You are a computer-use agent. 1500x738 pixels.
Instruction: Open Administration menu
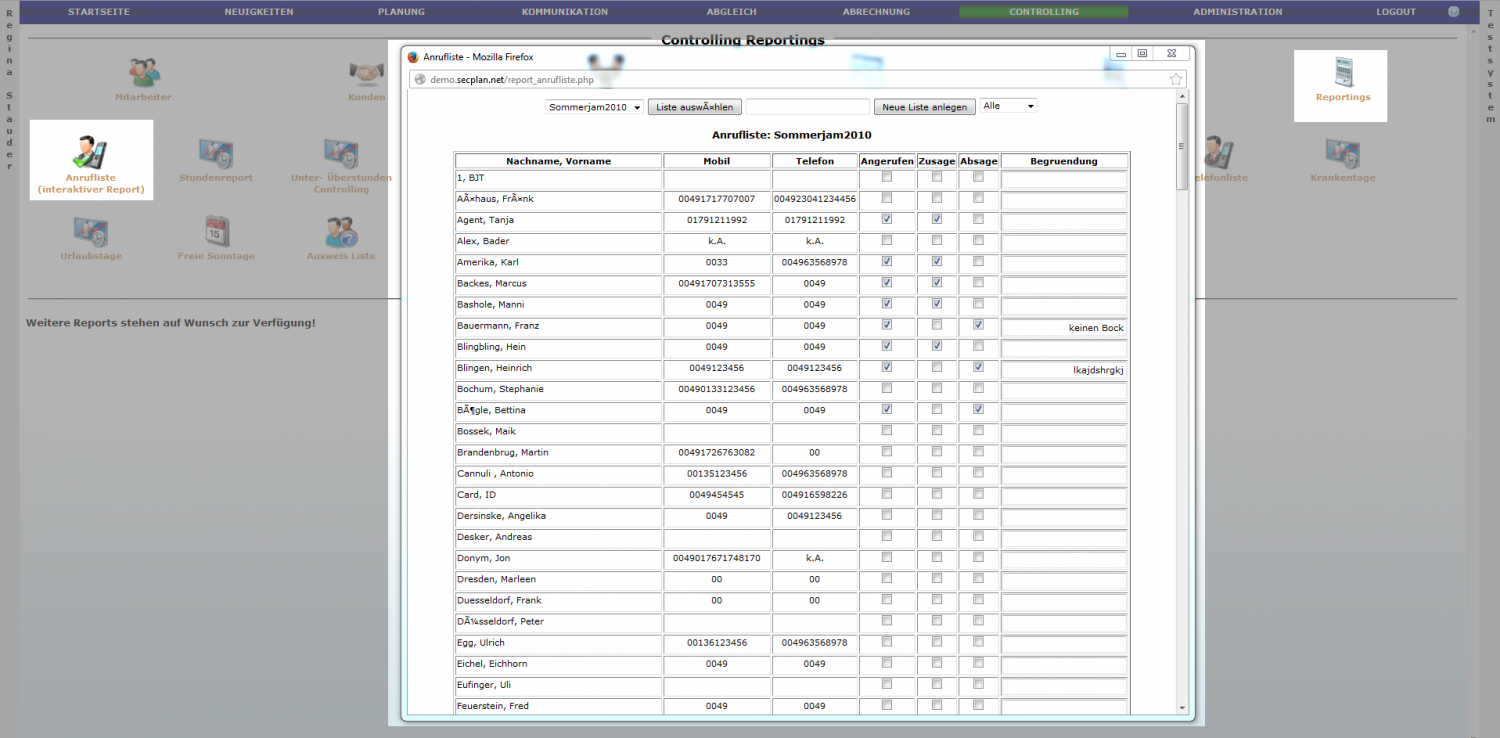tap(1237, 12)
